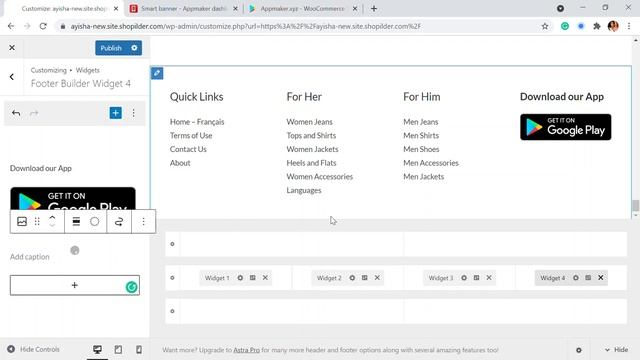Hide the footer builder panel

pyautogui.click(x=616, y=350)
